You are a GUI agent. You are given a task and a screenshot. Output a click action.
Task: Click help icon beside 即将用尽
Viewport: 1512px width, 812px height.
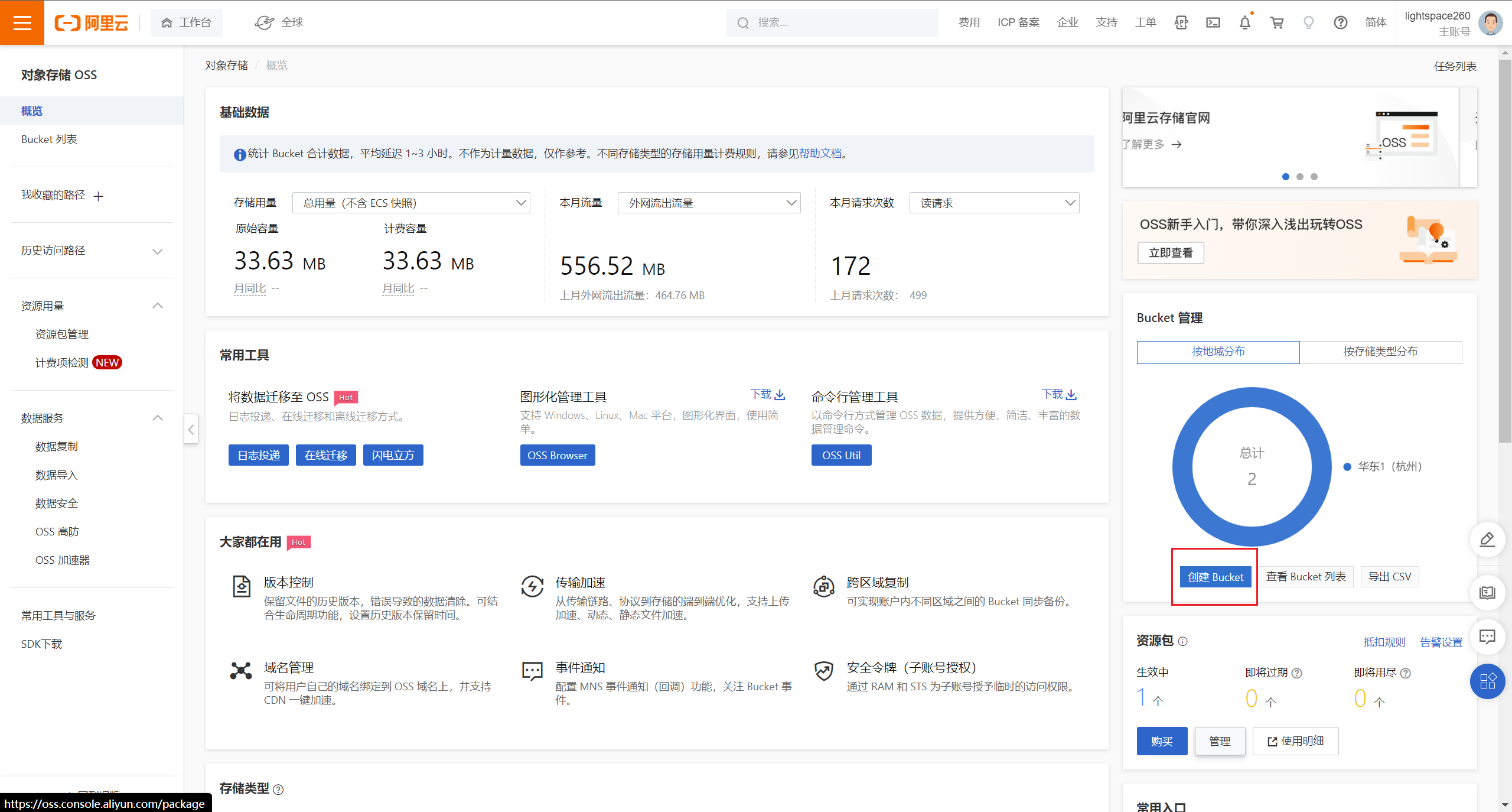[x=1406, y=673]
